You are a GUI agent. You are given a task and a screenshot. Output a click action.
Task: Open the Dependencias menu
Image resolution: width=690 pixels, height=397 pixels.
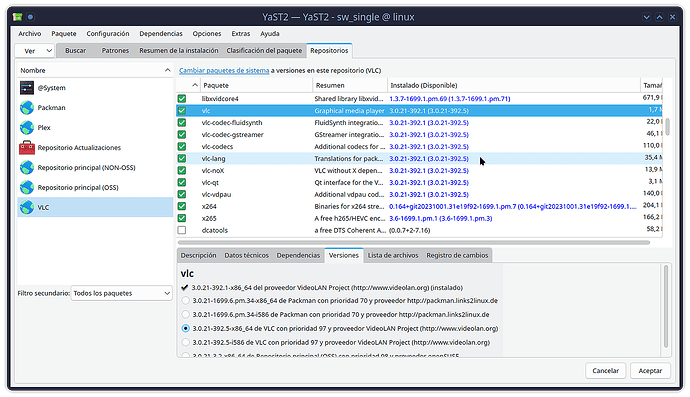[x=161, y=33]
